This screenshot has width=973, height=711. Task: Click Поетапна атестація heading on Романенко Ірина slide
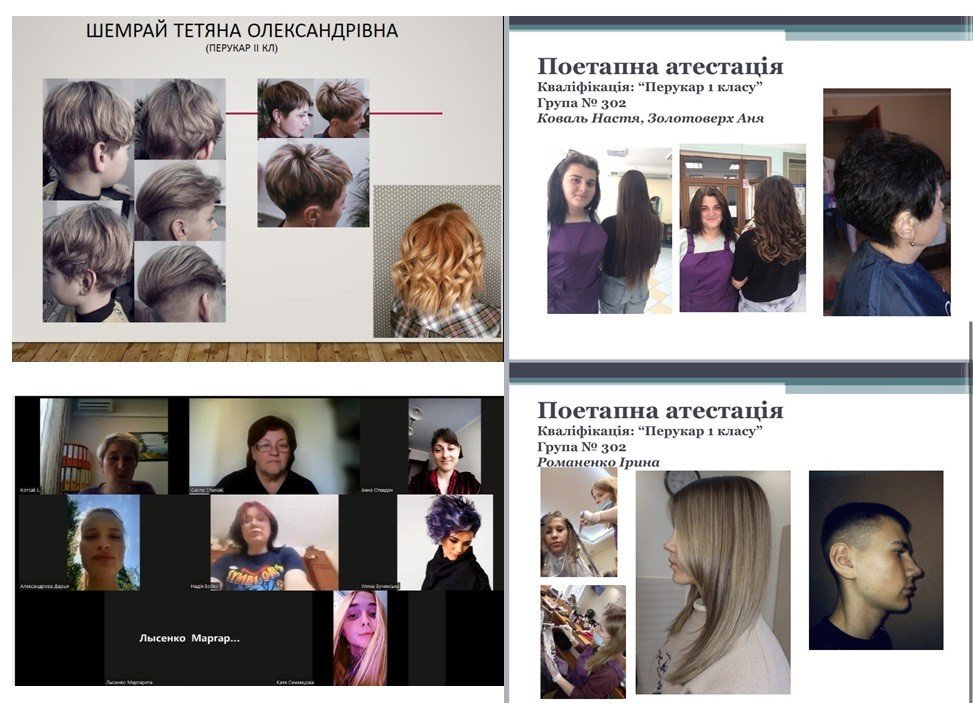click(660, 410)
